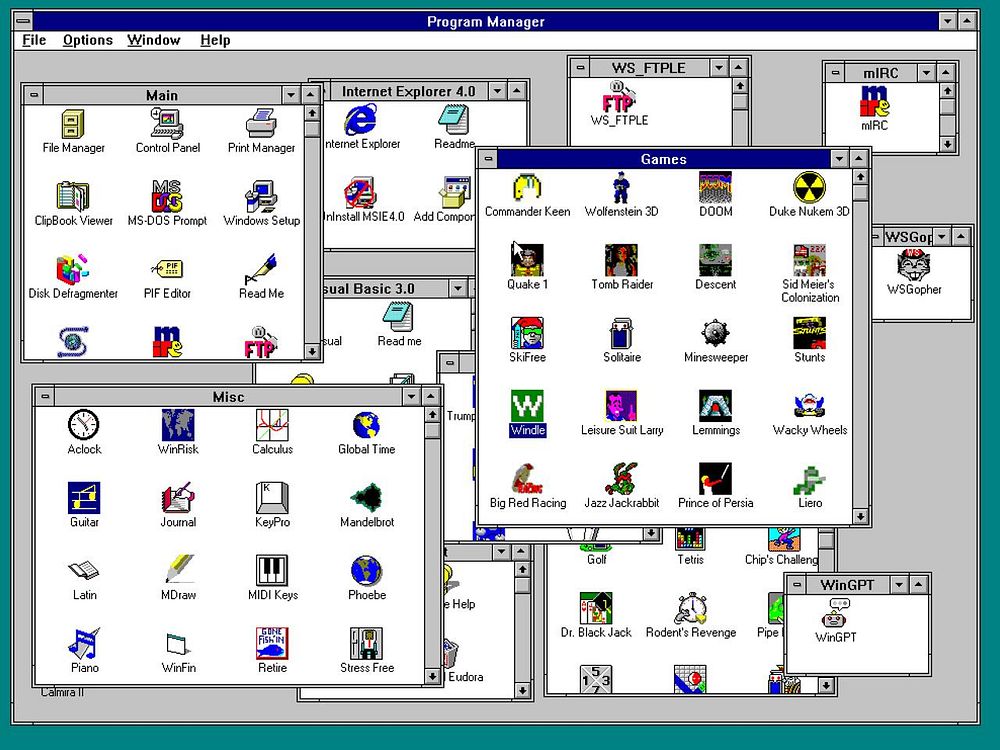The width and height of the screenshot is (1000, 750).
Task: Launch Control Panel from Main group
Action: pos(167,123)
